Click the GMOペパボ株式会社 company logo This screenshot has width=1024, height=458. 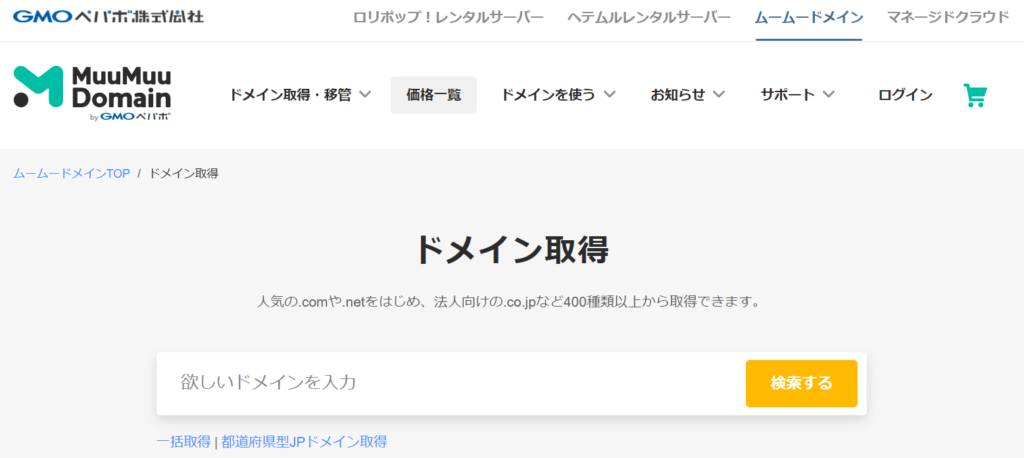108,17
